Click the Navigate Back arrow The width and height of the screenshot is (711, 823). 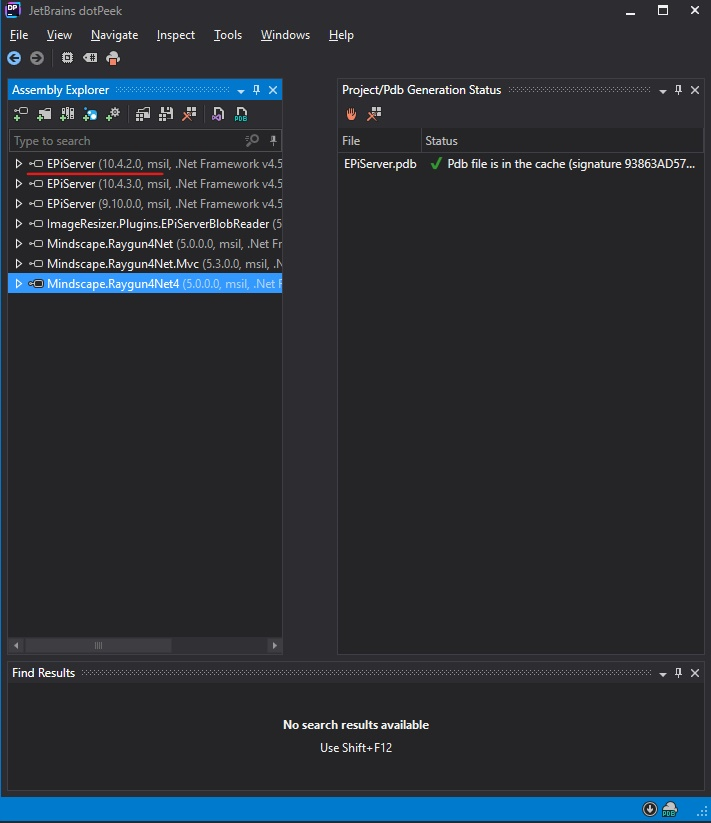tap(14, 58)
